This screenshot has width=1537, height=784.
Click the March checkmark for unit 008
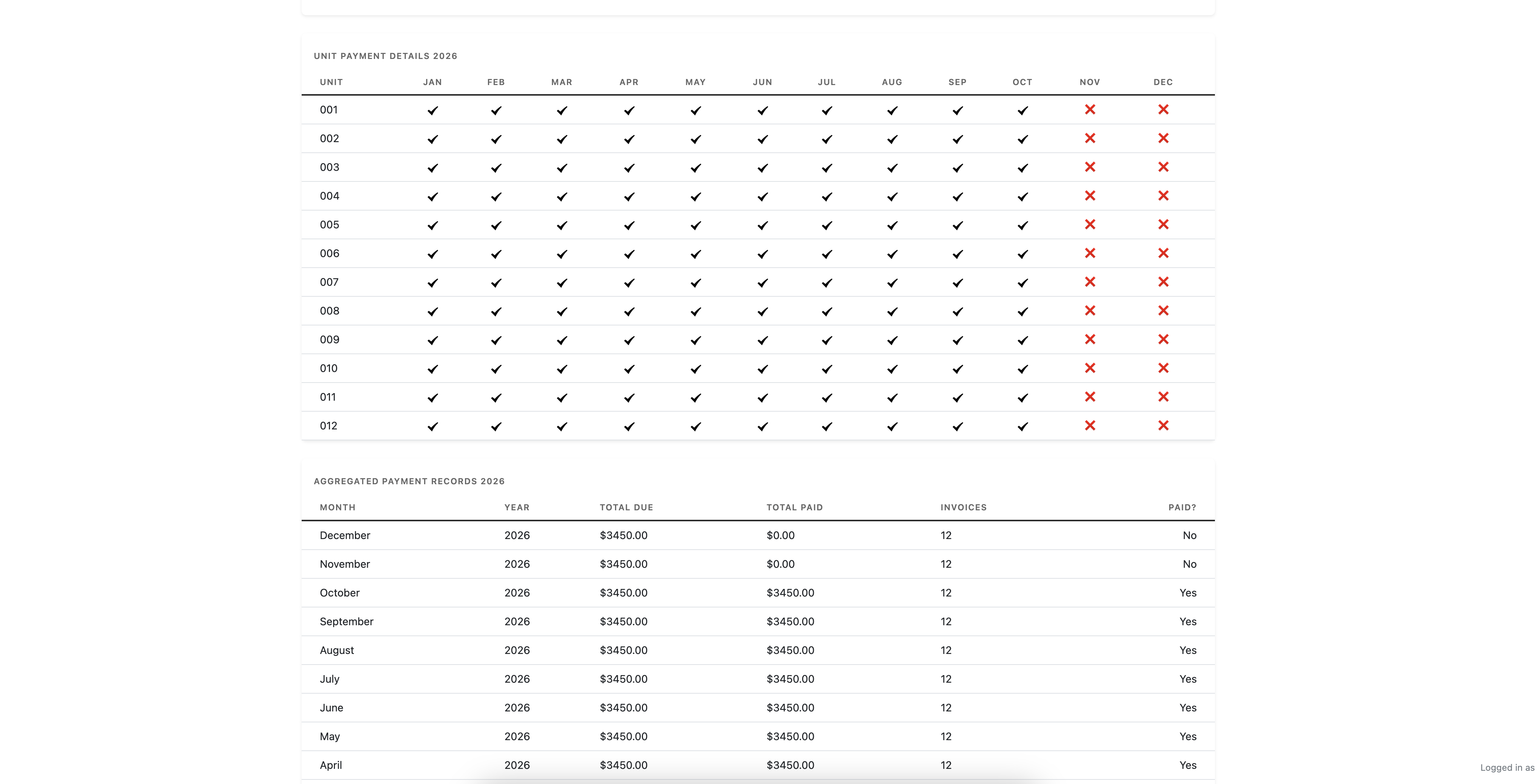click(561, 311)
